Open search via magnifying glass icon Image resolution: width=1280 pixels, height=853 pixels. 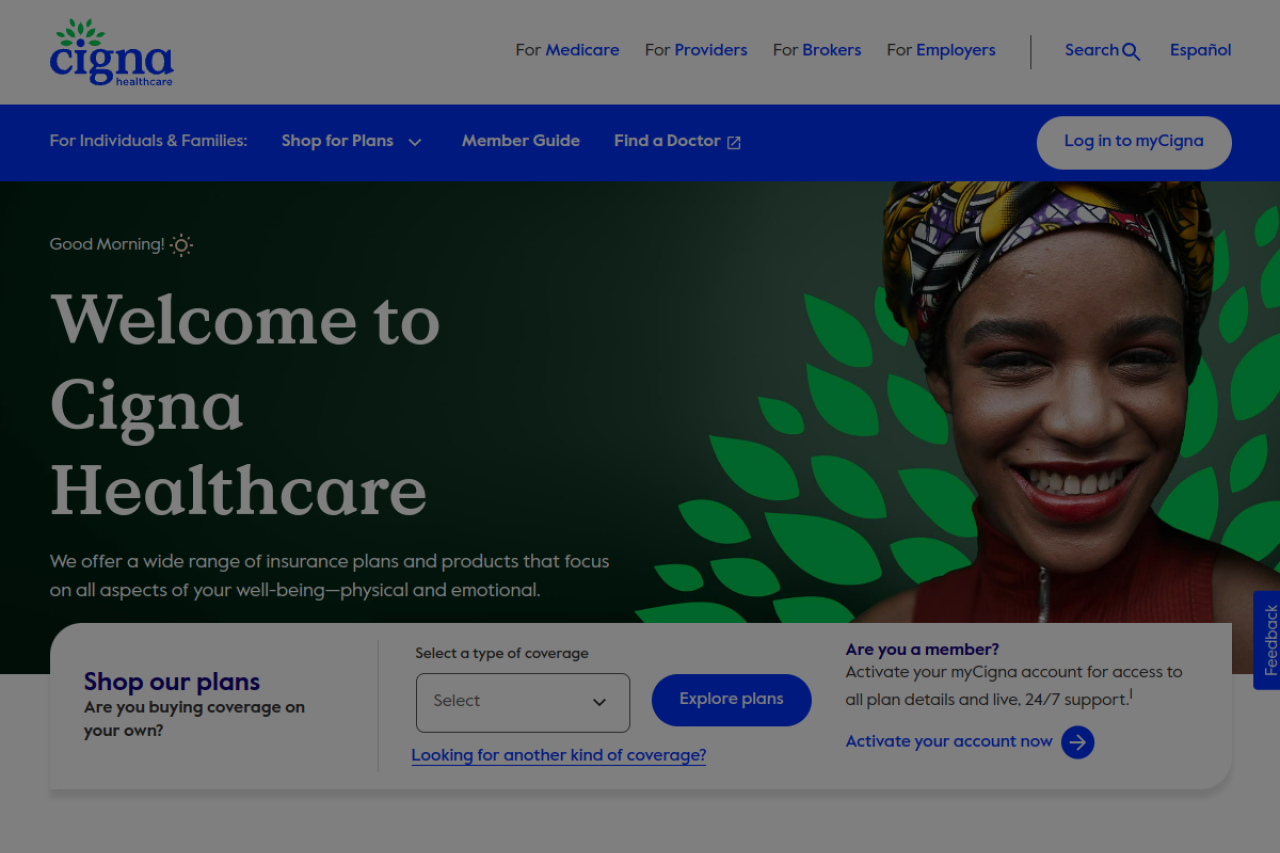click(x=1131, y=52)
